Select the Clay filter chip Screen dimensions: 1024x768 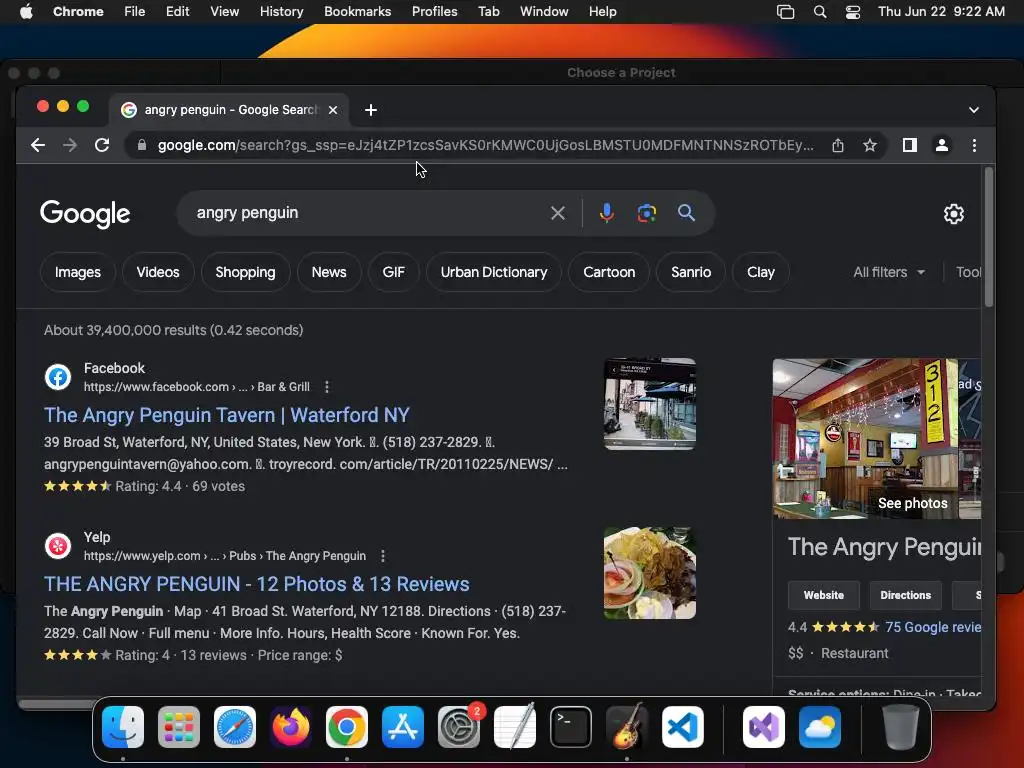[x=761, y=272]
